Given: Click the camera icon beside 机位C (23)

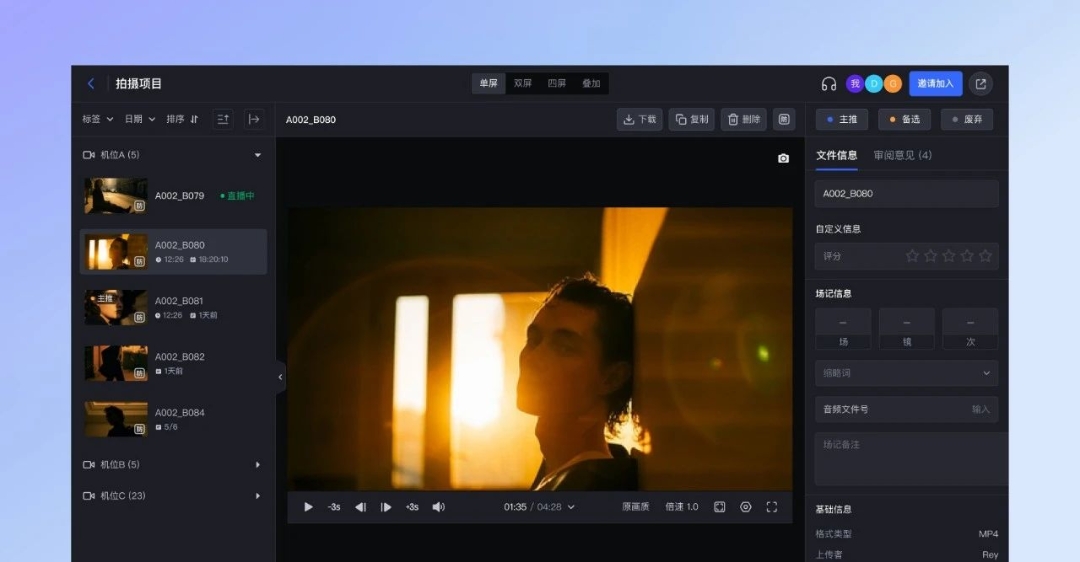Looking at the screenshot, I should [x=89, y=496].
